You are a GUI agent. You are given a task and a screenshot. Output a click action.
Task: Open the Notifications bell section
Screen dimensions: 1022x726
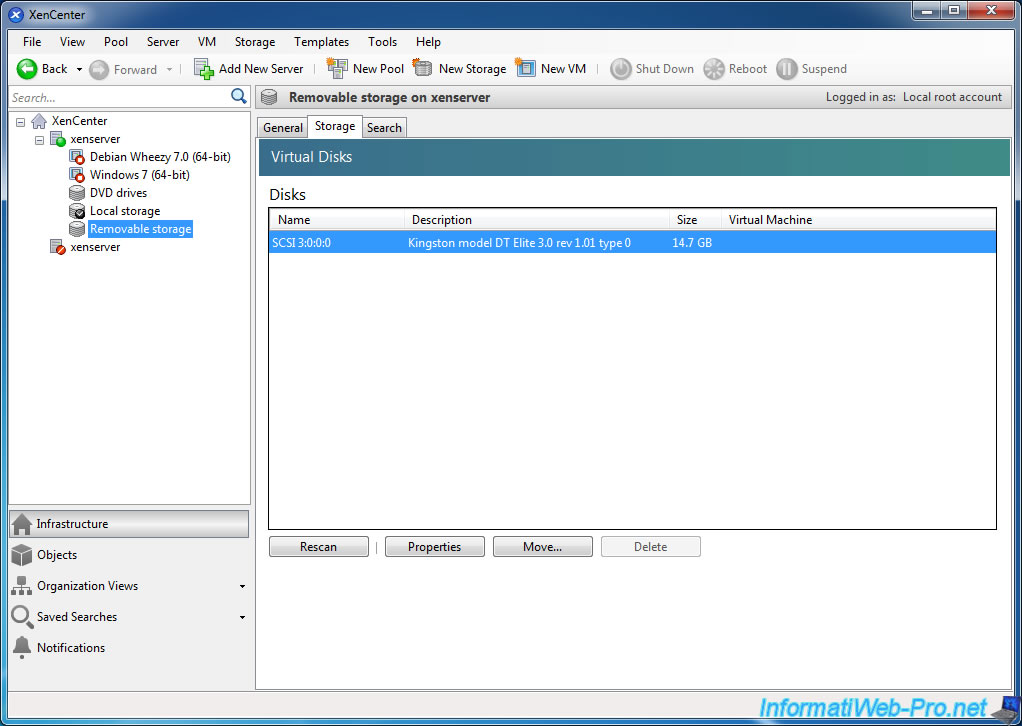[70, 648]
